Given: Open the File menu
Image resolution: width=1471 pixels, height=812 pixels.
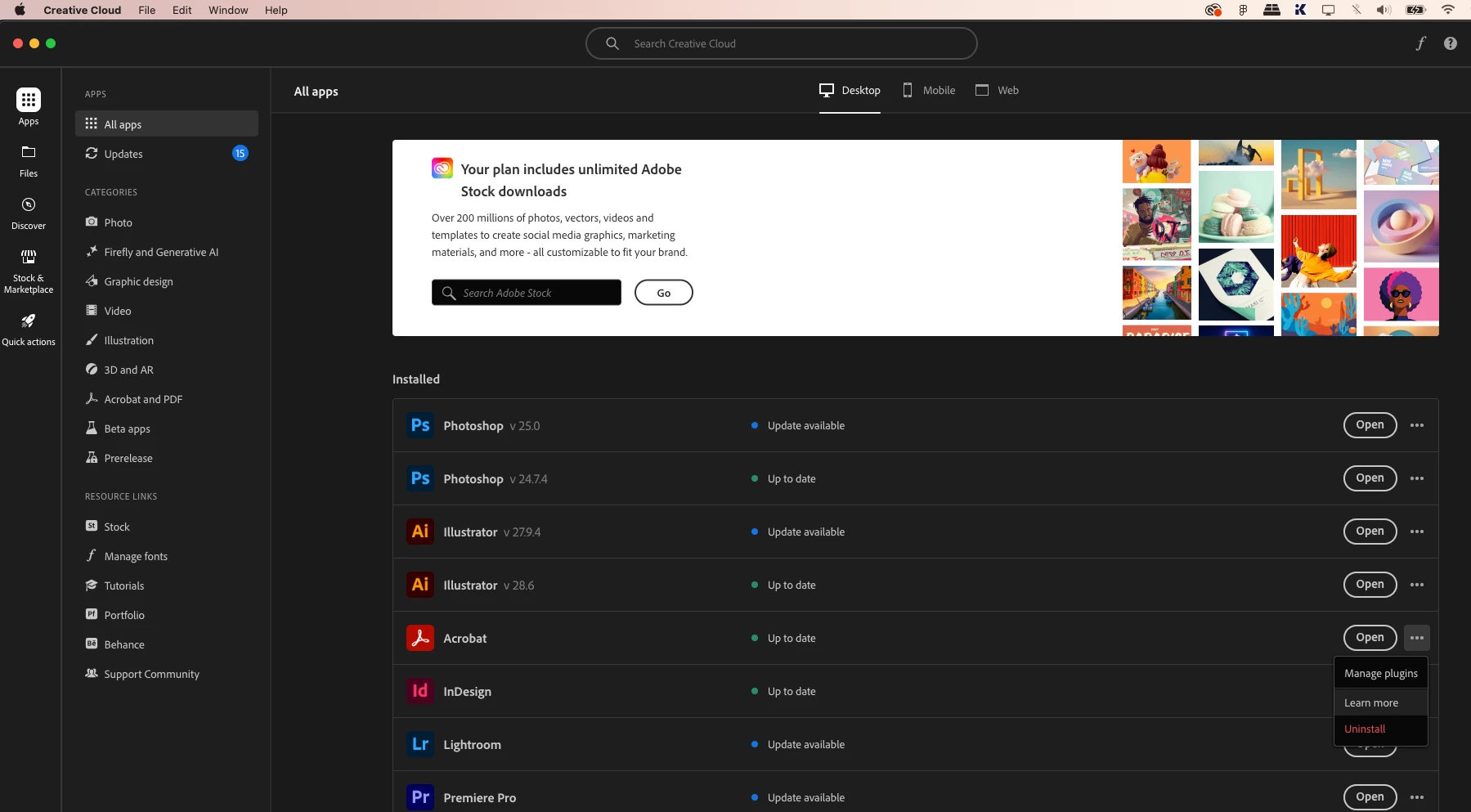Looking at the screenshot, I should [147, 10].
